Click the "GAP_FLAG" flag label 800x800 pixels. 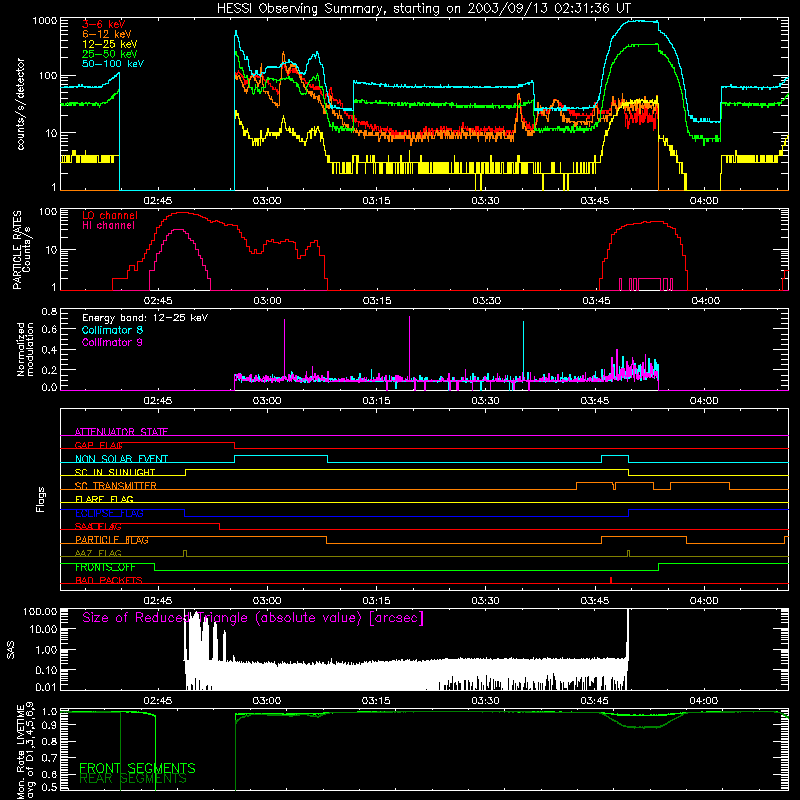point(98,445)
